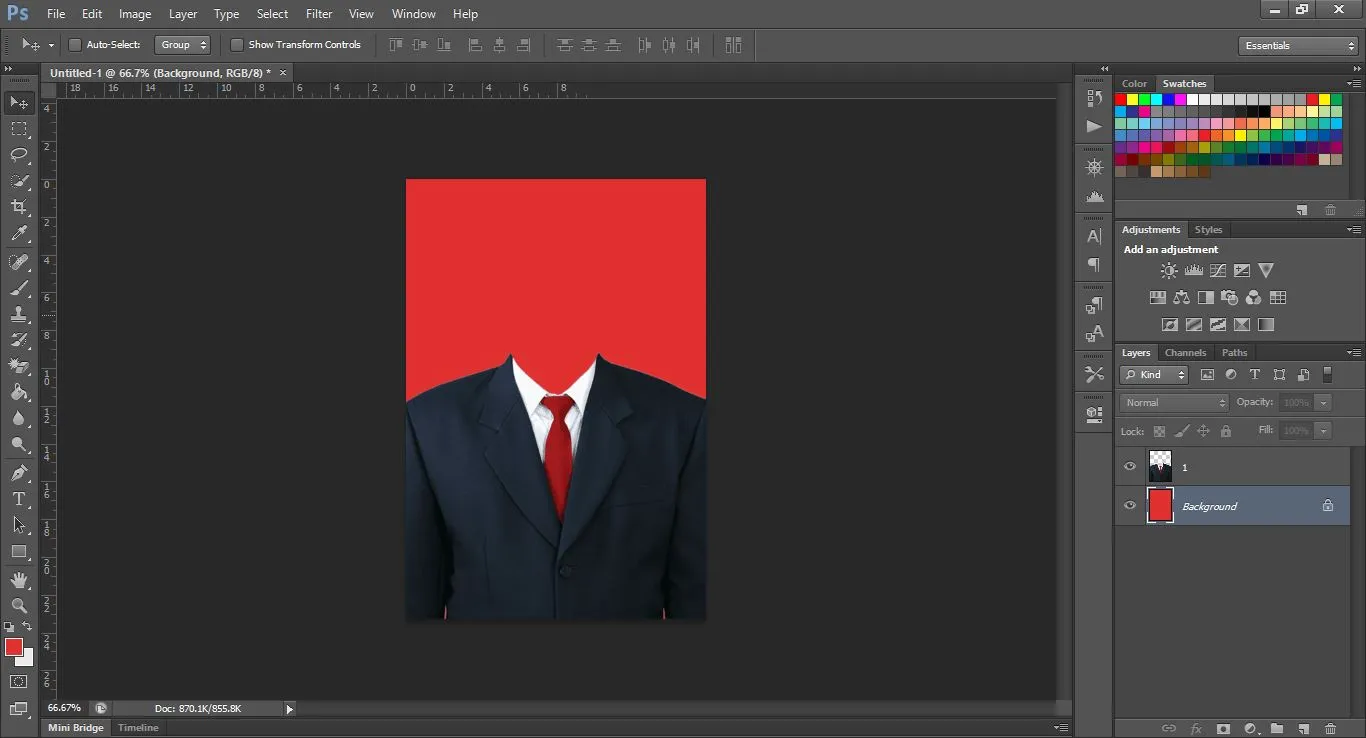Click the Add layer mask icon
The height and width of the screenshot is (738, 1366).
tap(1223, 729)
